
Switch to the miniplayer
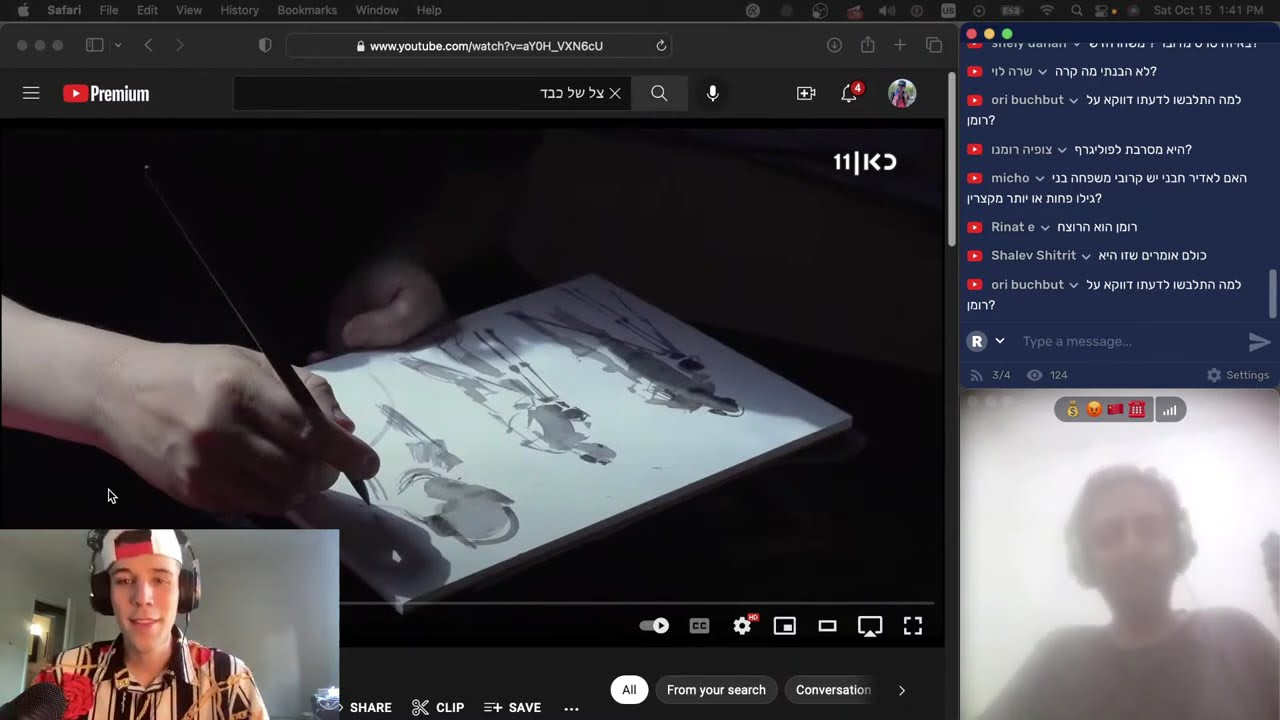coord(785,626)
